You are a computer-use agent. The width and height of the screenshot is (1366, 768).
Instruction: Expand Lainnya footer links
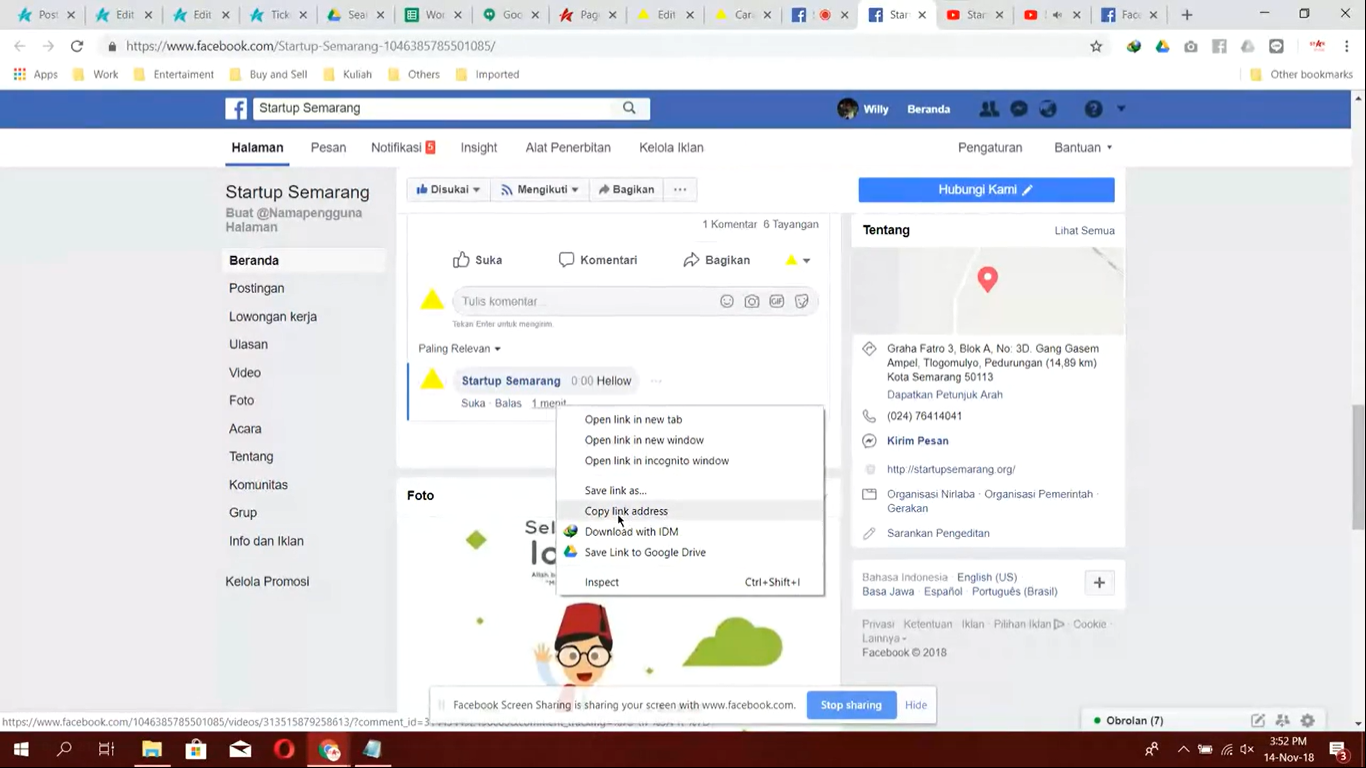[884, 638]
